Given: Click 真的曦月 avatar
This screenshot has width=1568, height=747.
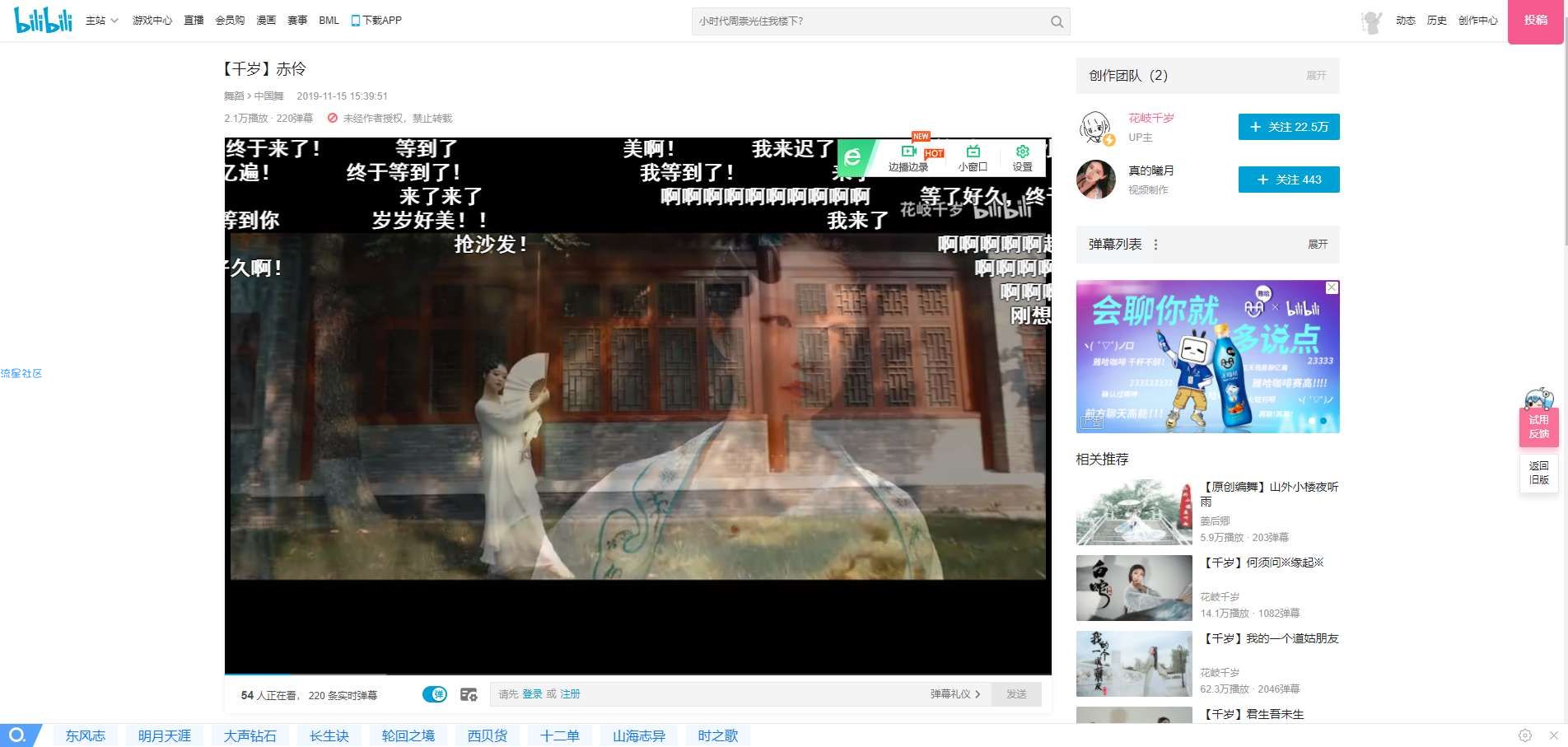Looking at the screenshot, I should coord(1096,180).
